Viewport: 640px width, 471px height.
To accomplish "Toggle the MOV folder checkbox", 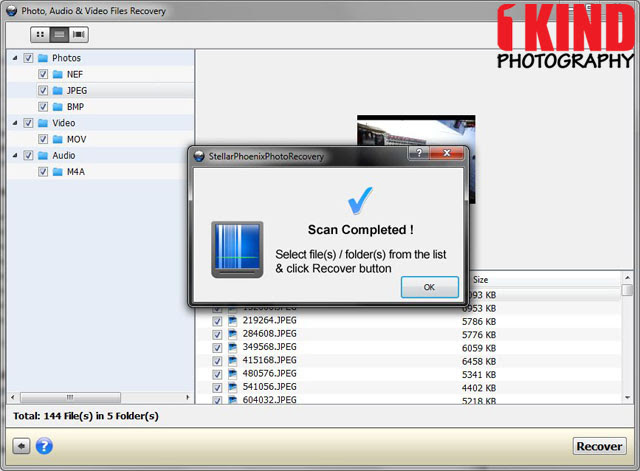I will point(43,139).
